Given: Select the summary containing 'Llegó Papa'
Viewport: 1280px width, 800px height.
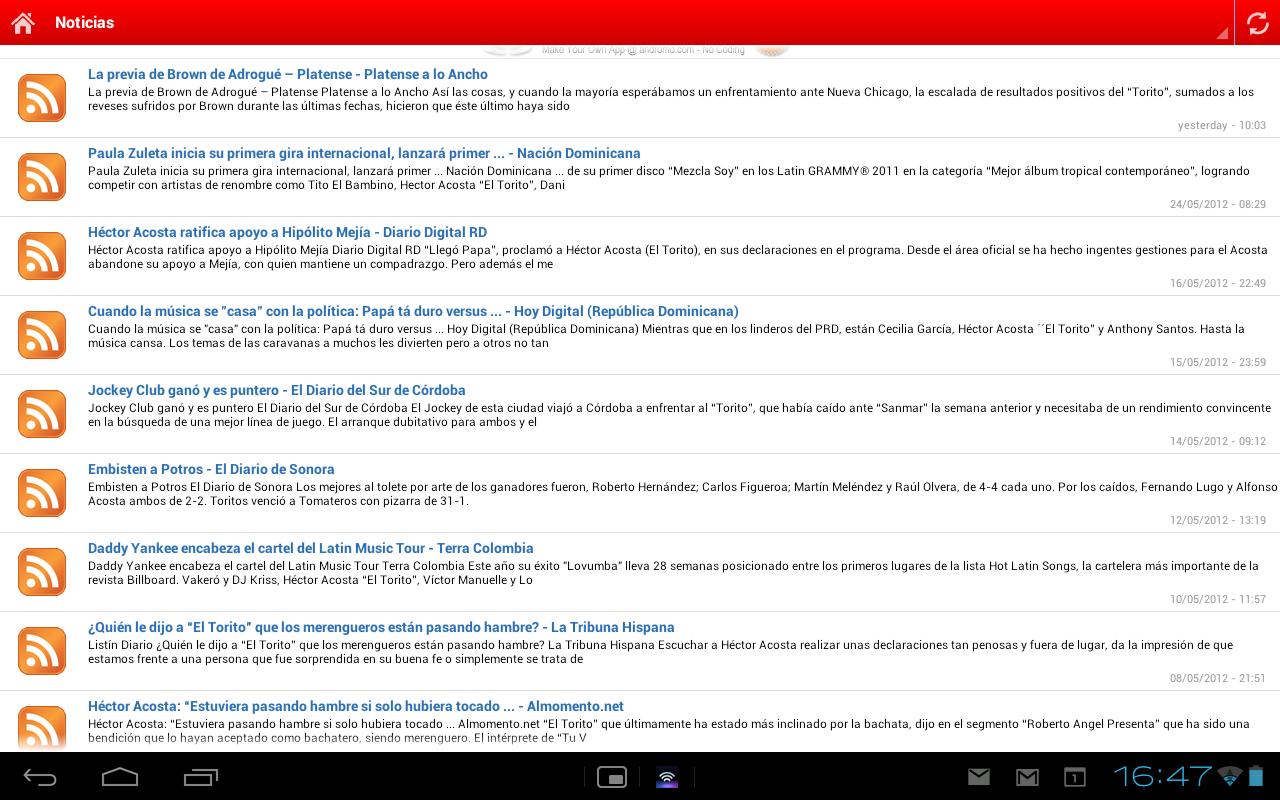Looking at the screenshot, I should tap(678, 257).
